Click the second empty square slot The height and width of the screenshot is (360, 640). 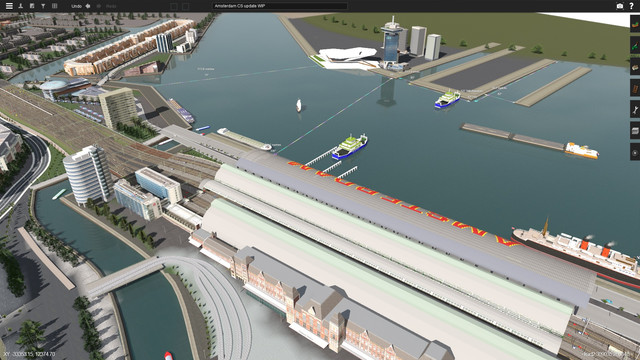point(185,6)
